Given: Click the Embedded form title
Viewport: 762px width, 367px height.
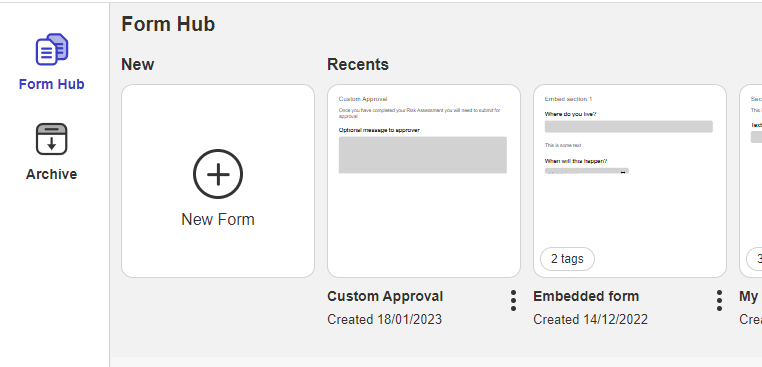Looking at the screenshot, I should point(586,296).
